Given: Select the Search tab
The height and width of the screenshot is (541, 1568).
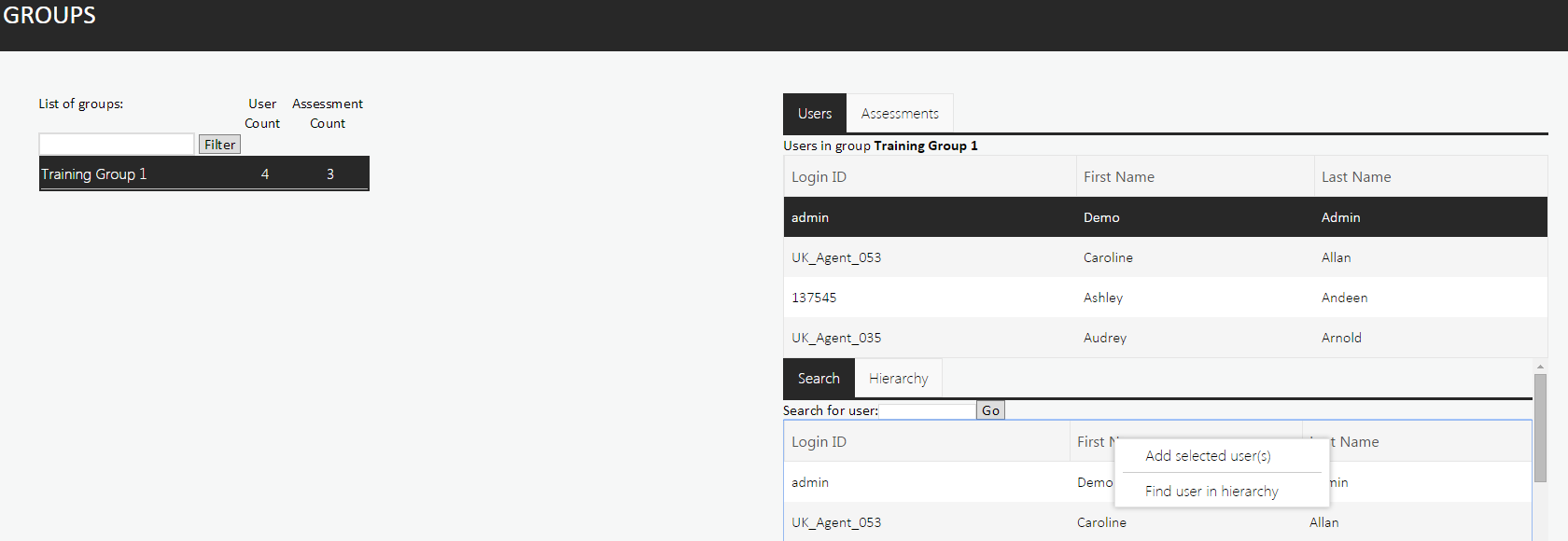Looking at the screenshot, I should (x=819, y=379).
